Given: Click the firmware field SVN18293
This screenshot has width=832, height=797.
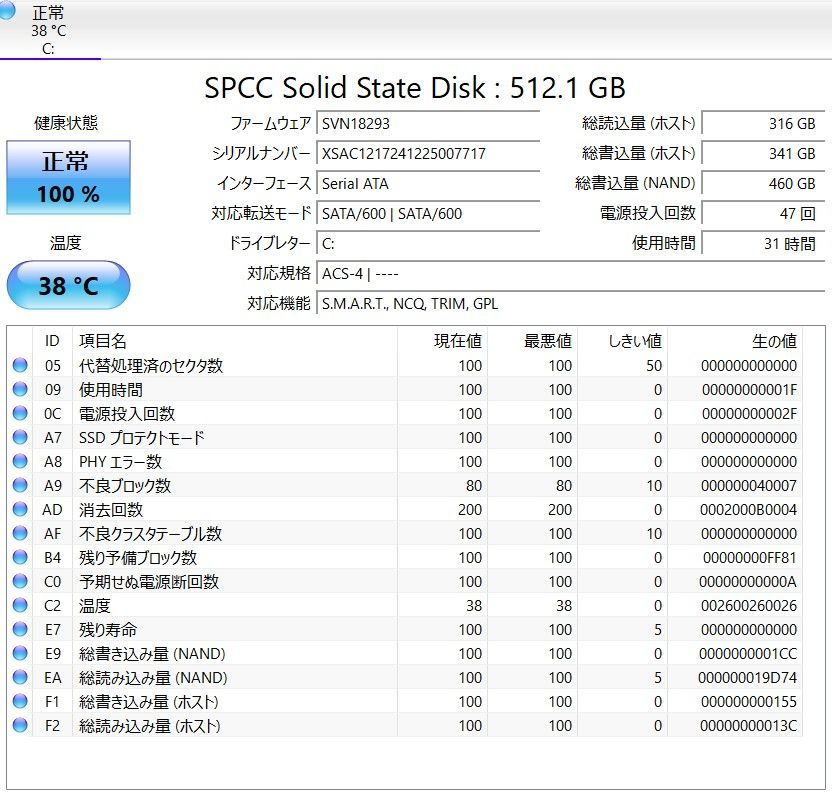Looking at the screenshot, I should [x=428, y=124].
